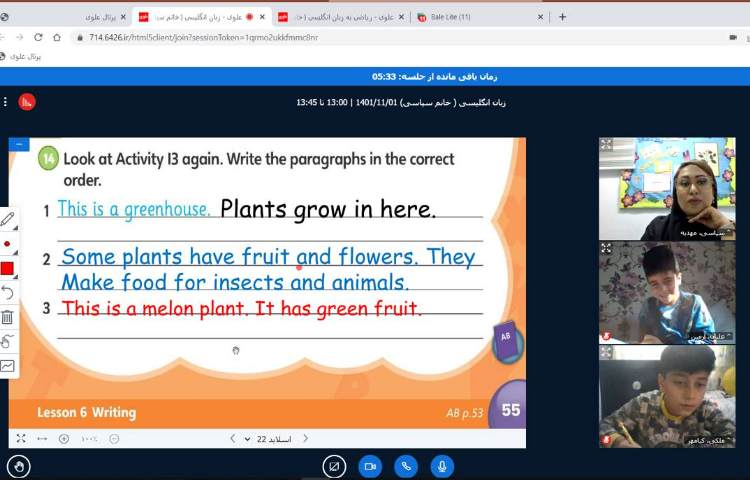This screenshot has width=750, height=480.
Task: Undo the last whiteboard annotation
Action: click(8, 292)
